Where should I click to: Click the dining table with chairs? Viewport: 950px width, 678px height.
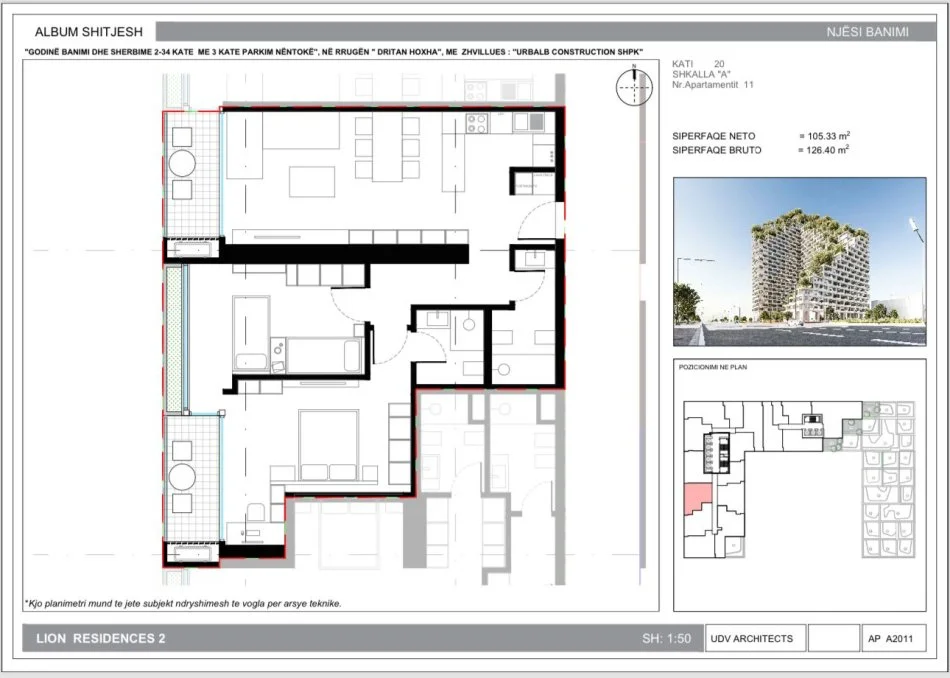coord(386,146)
